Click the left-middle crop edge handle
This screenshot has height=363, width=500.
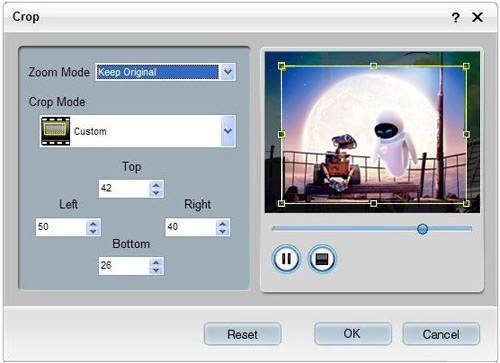tap(282, 134)
